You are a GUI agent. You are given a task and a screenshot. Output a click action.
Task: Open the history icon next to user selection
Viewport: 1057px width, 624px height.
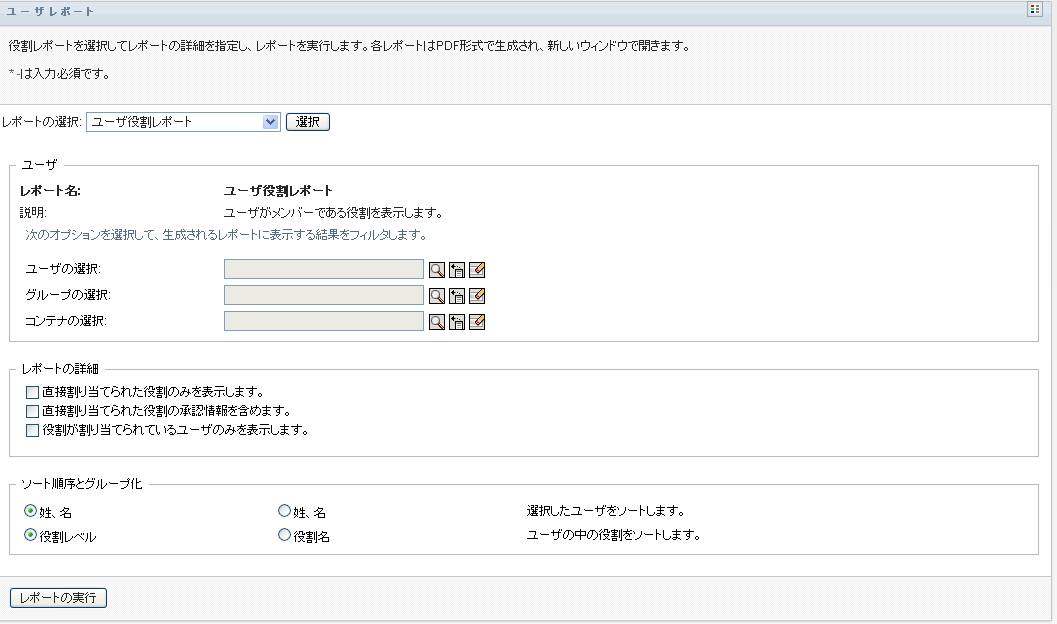pyautogui.click(x=457, y=269)
